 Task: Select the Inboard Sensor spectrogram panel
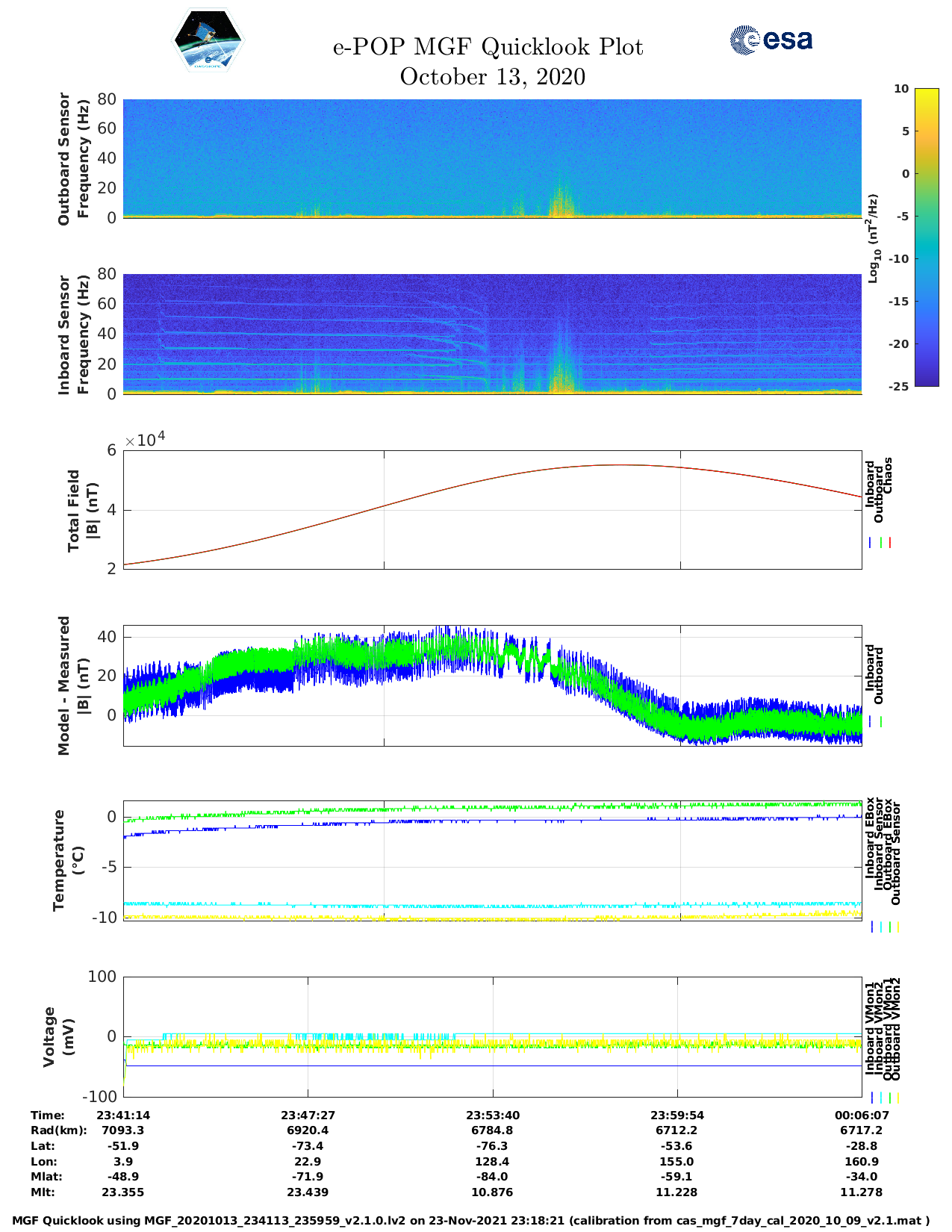(492, 334)
